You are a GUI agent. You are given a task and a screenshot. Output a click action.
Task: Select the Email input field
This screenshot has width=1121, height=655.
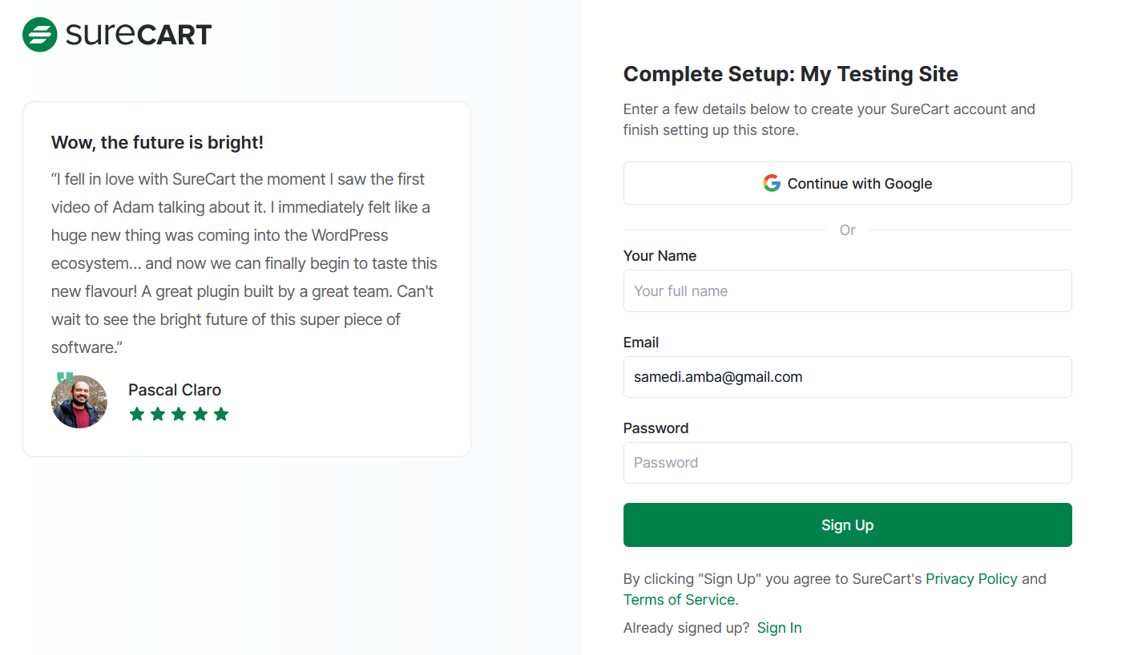point(847,377)
